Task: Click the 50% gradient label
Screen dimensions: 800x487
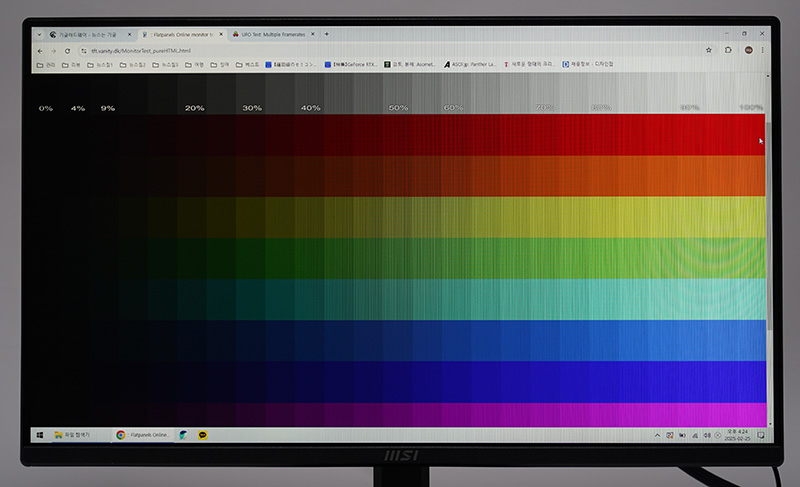Action: [398, 108]
